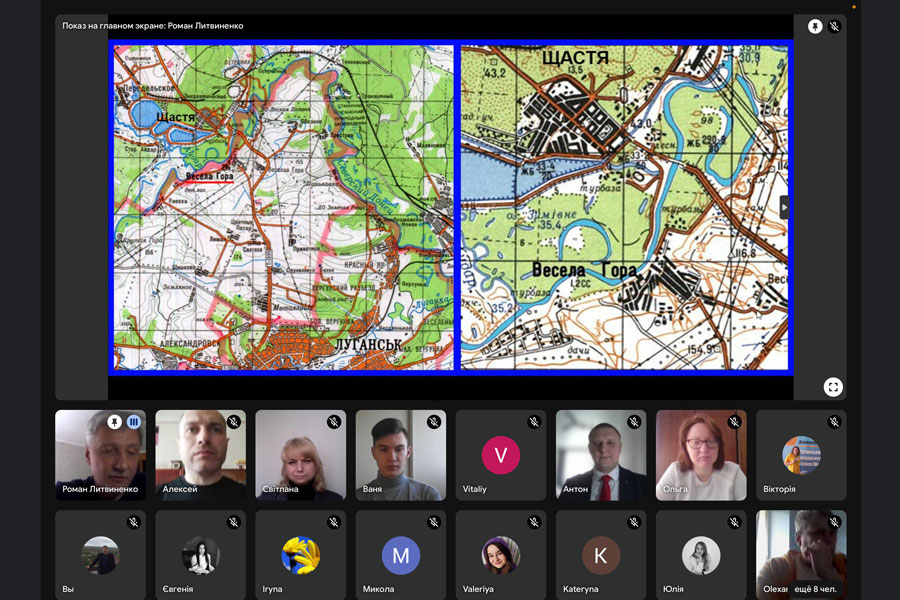Image resolution: width=900 pixels, height=600 pixels.
Task: Click Iryna's sunflower avatar
Action: click(301, 555)
